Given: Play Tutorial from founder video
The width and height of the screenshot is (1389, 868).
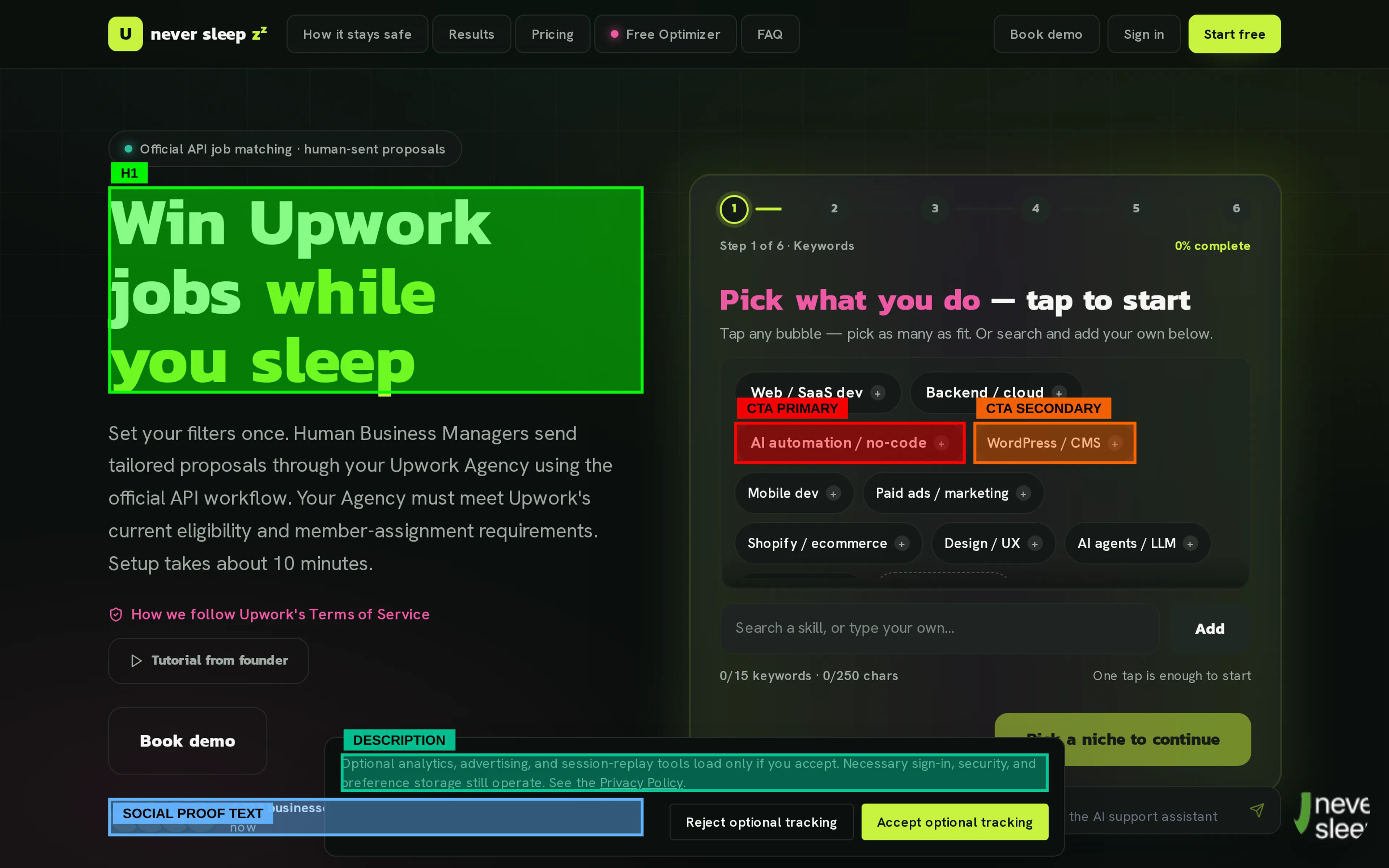Looking at the screenshot, I should point(208,660).
